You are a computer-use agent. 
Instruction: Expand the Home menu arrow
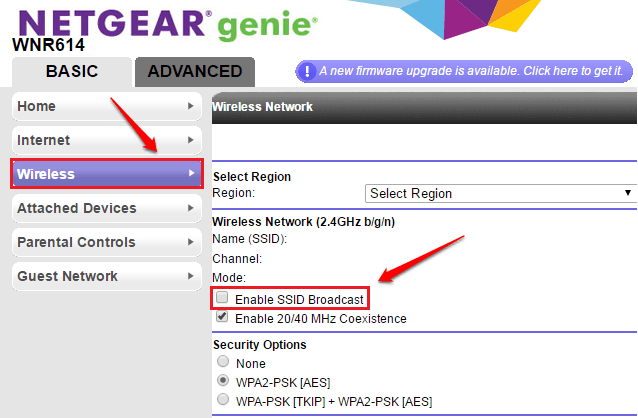pos(190,106)
